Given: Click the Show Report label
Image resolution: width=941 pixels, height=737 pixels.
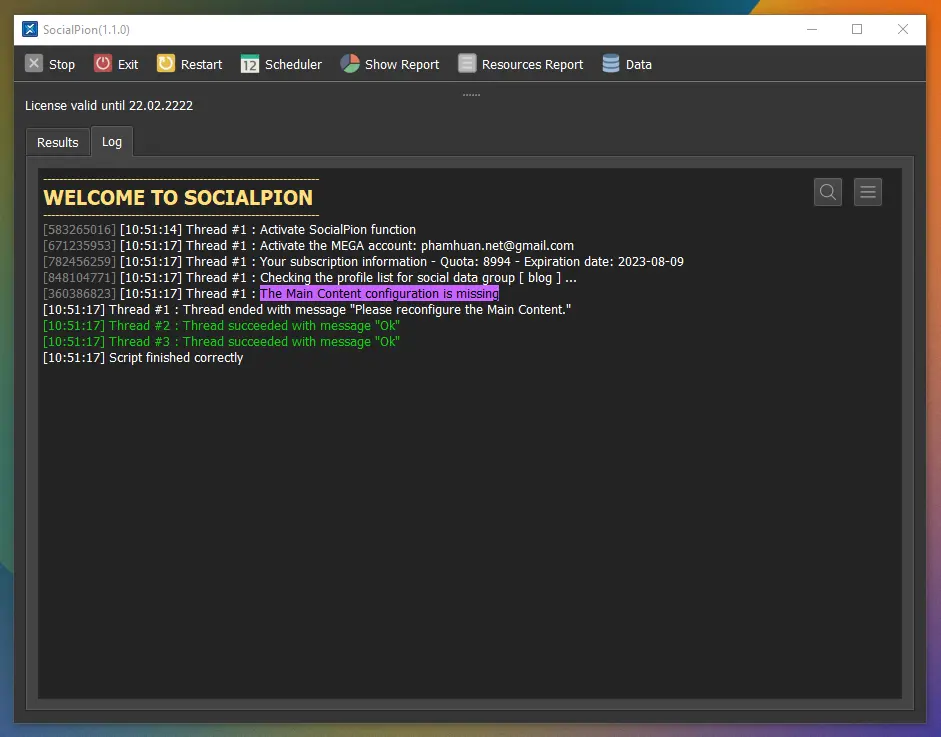Looking at the screenshot, I should click(x=402, y=64).
